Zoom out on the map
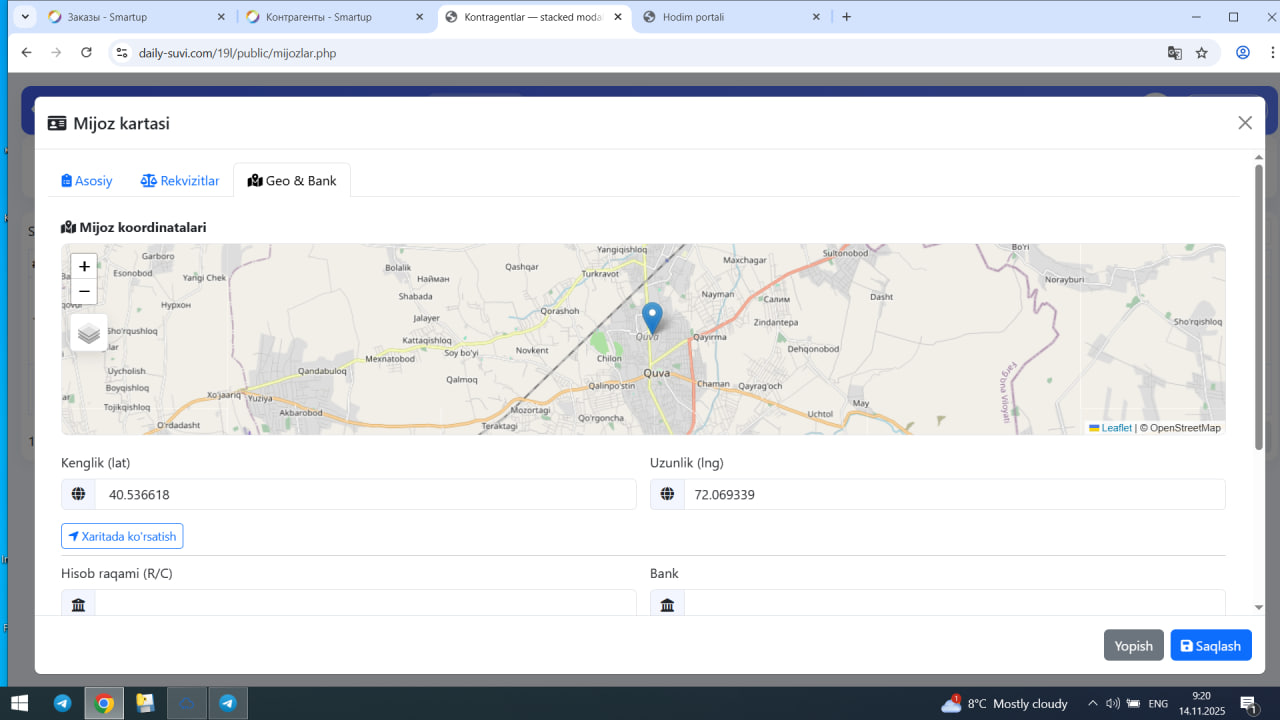This screenshot has width=1280, height=720. [84, 291]
